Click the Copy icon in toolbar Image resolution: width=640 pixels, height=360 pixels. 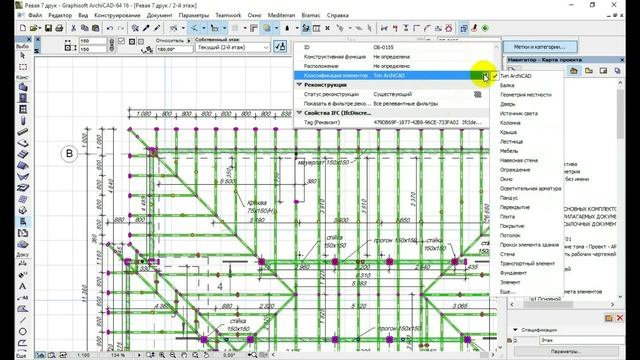coord(84,28)
